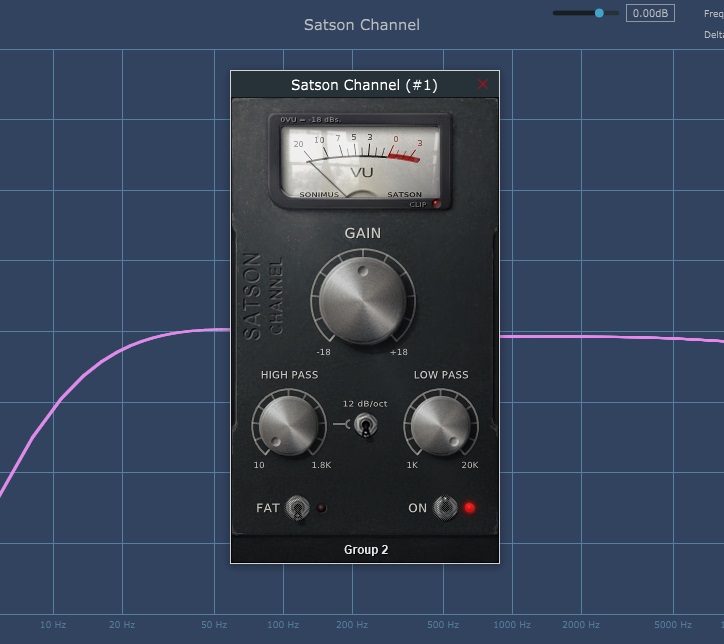The width and height of the screenshot is (724, 644).
Task: Click the 10 Hz axis label
Action: pyautogui.click(x=53, y=625)
